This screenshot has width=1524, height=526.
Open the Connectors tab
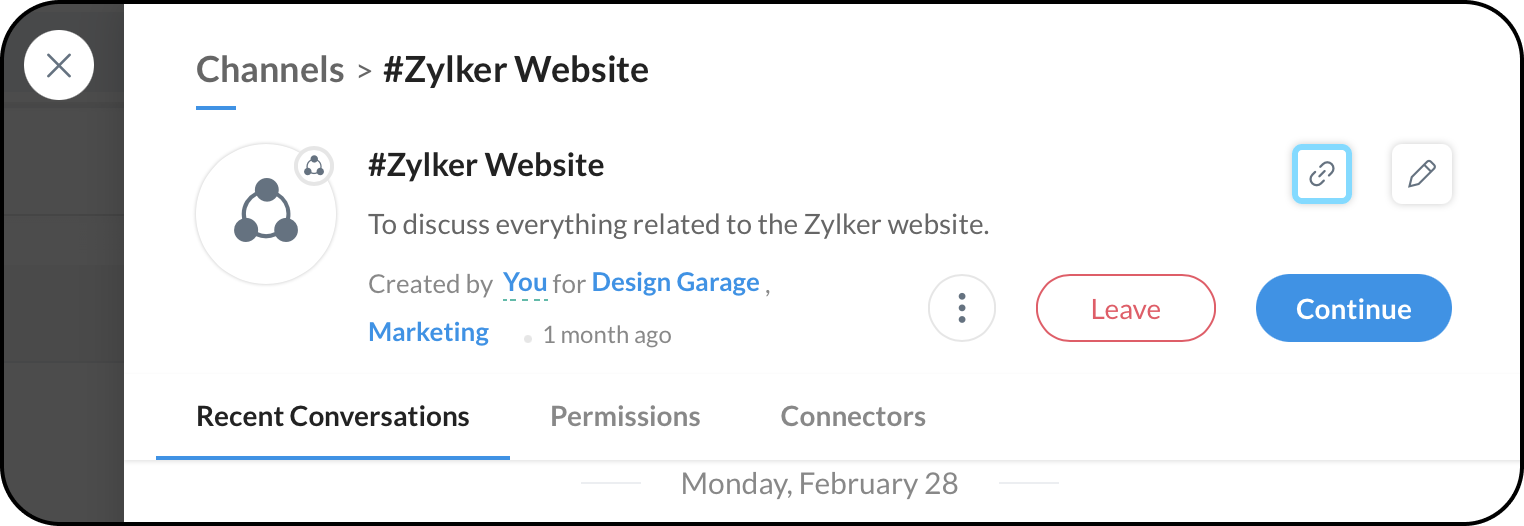tap(853, 416)
